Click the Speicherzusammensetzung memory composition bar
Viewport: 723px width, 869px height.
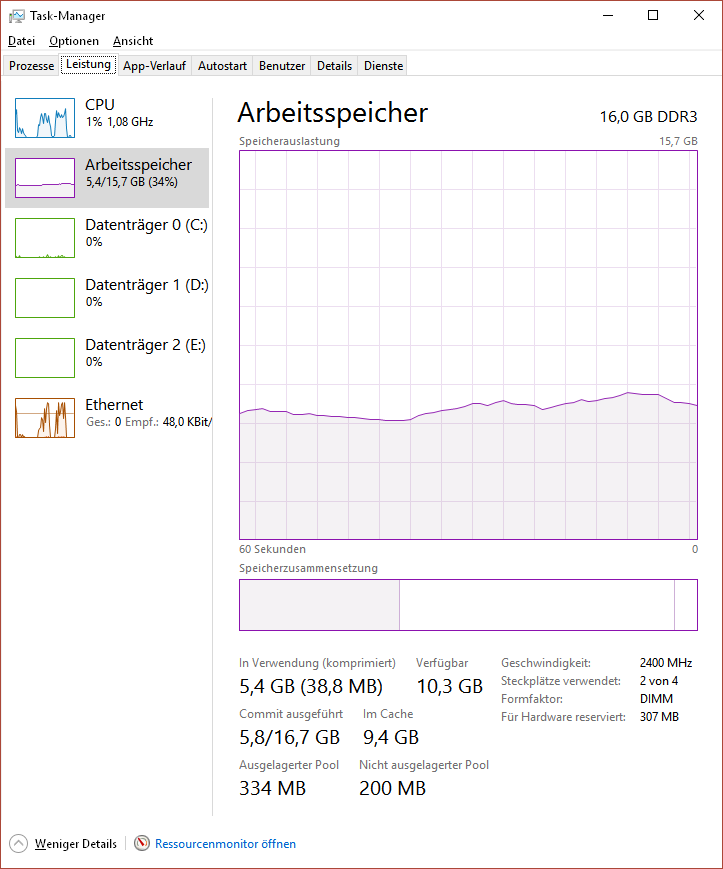pyautogui.click(x=468, y=605)
